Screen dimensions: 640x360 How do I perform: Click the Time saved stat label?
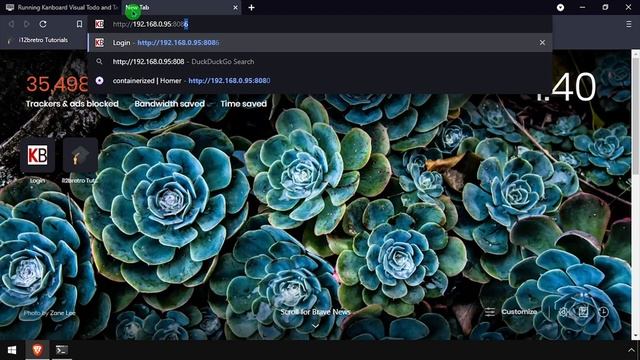[x=243, y=104]
